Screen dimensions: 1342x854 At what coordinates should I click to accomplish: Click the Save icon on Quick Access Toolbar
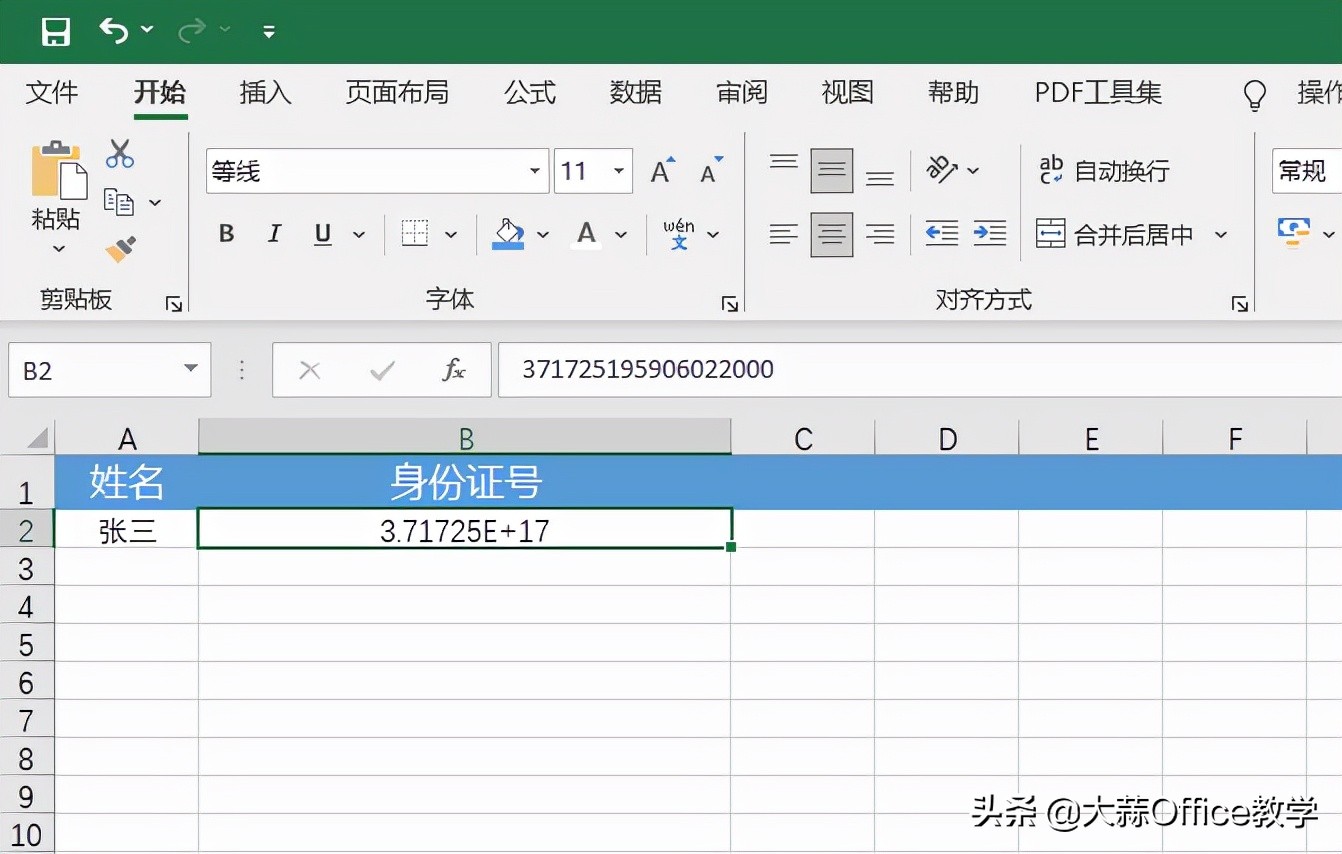click(x=56, y=31)
